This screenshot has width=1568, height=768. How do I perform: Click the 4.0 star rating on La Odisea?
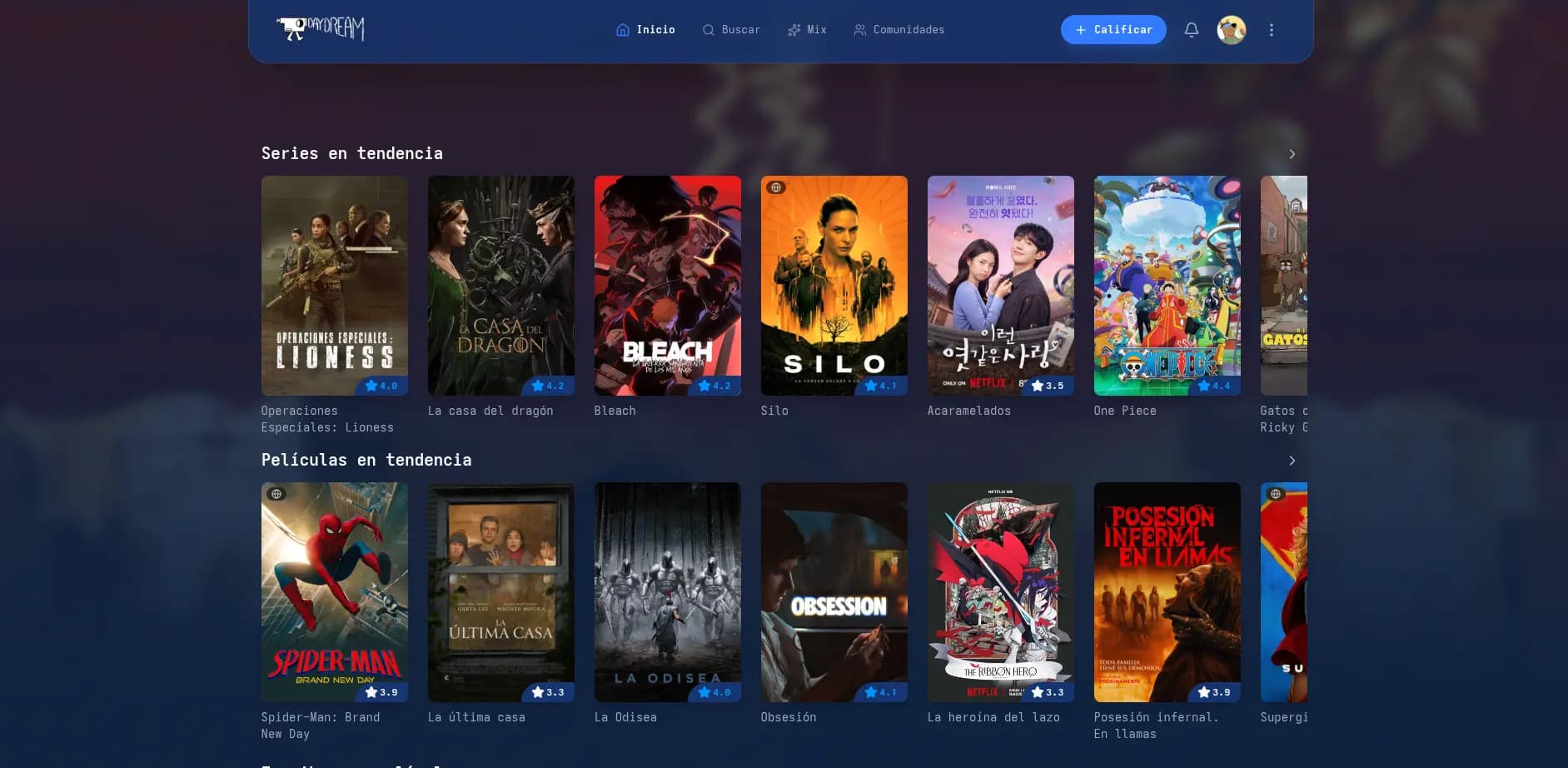[x=715, y=692]
